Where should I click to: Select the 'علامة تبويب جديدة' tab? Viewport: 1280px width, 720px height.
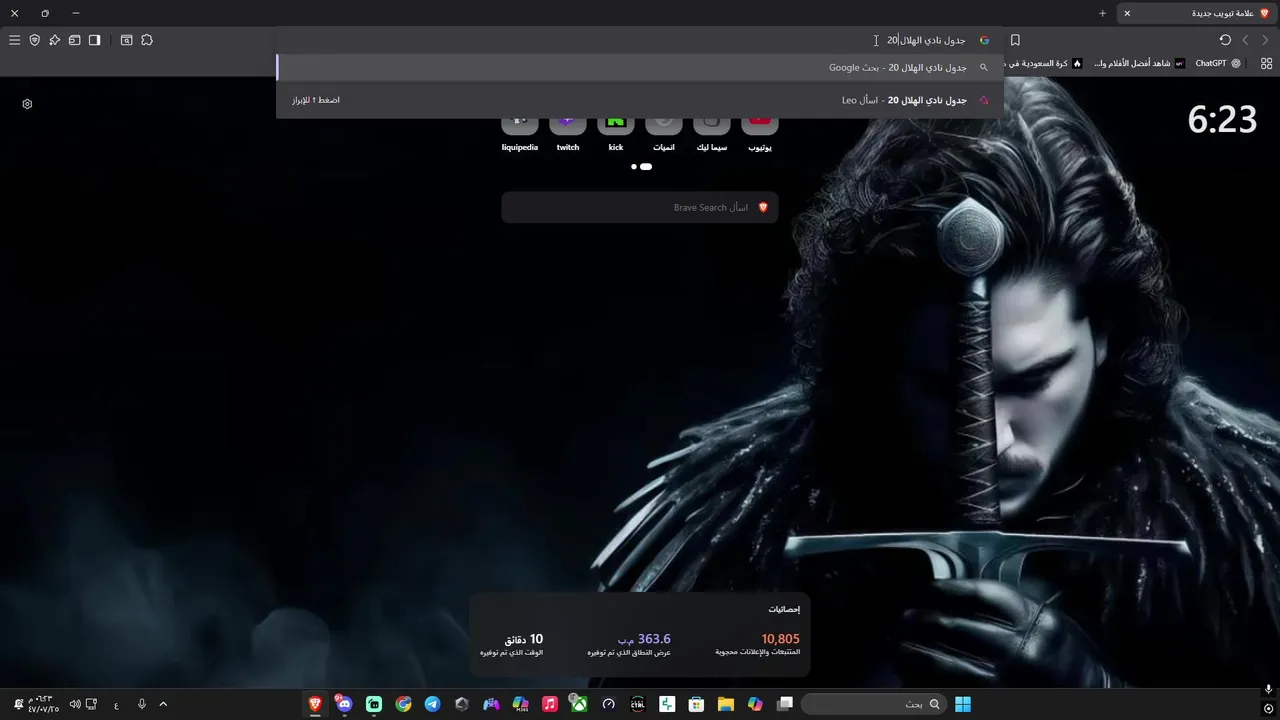coord(1196,13)
